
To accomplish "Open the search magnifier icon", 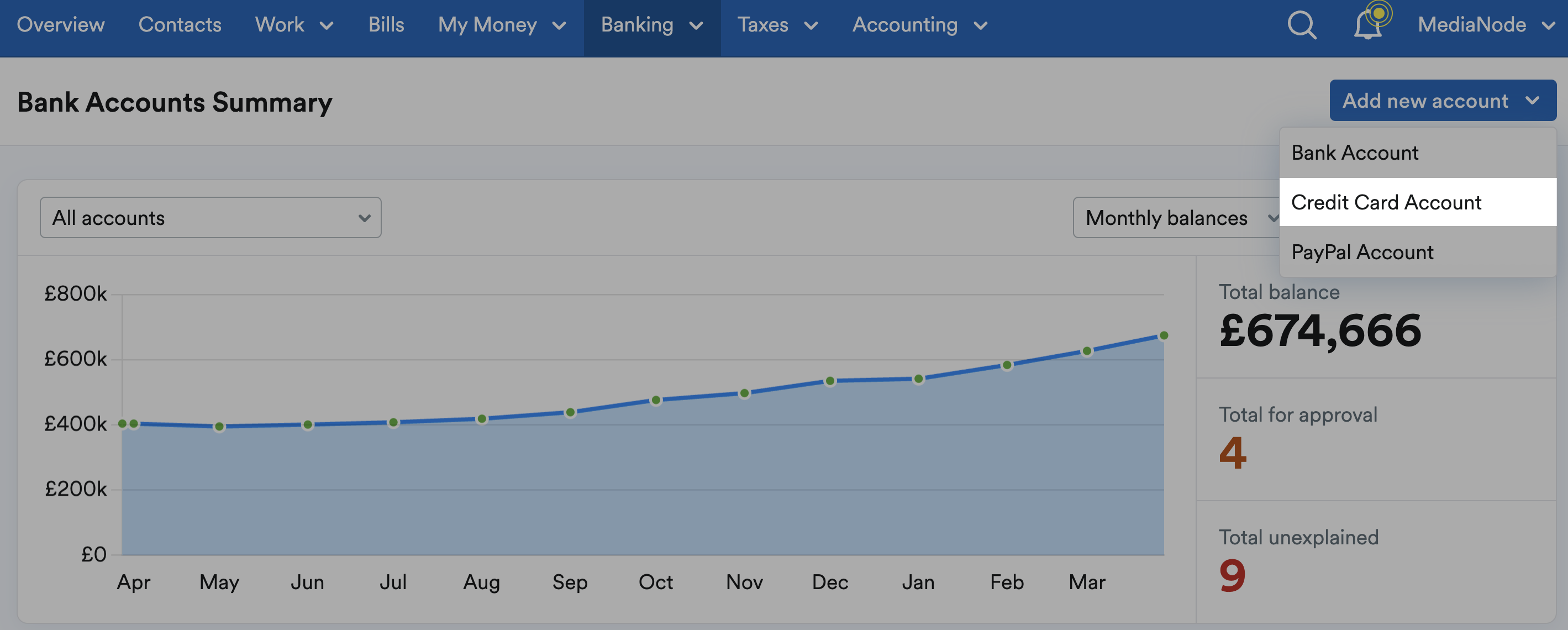I will click(1302, 25).
